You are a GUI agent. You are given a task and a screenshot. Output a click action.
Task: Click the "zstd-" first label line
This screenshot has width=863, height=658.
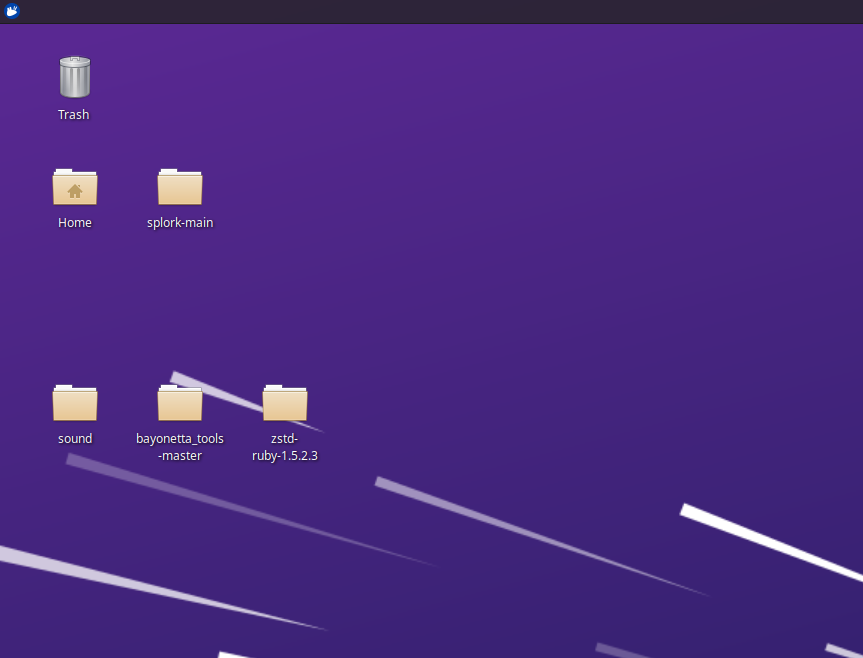pos(285,439)
